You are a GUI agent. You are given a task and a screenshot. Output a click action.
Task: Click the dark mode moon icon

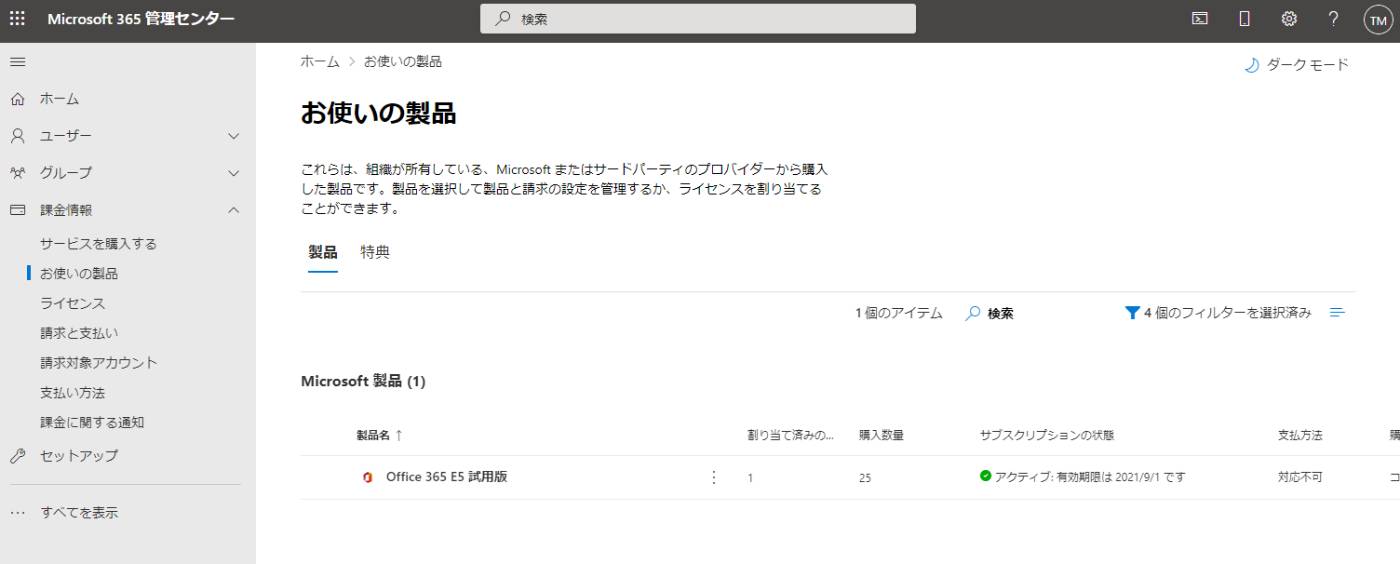(x=1251, y=65)
